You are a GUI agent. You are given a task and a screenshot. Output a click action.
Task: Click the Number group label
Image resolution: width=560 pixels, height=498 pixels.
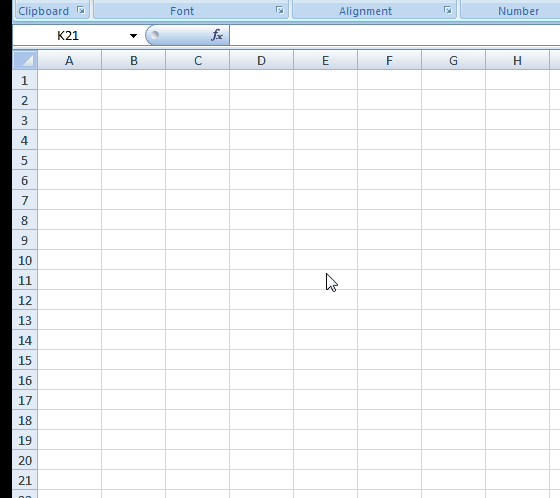point(519,11)
